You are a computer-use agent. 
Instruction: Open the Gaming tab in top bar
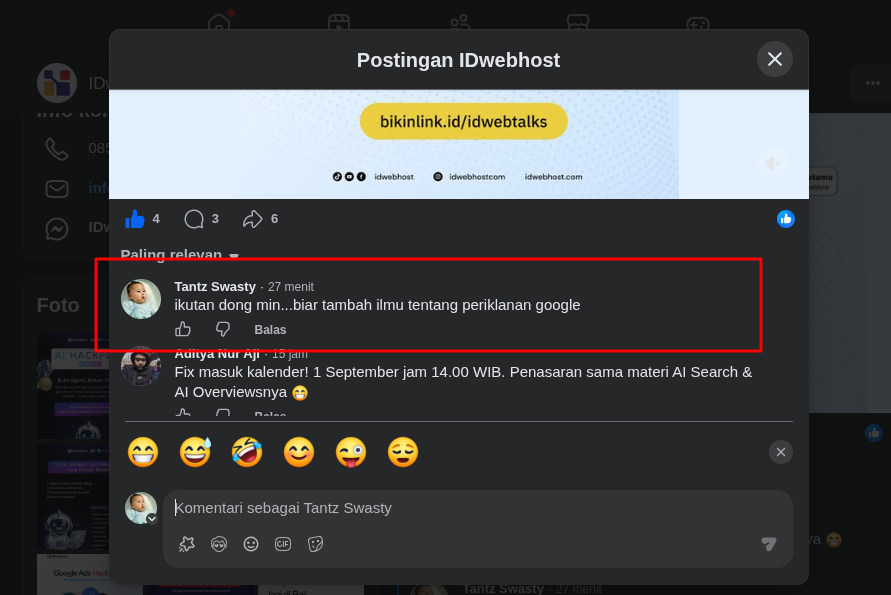click(698, 23)
